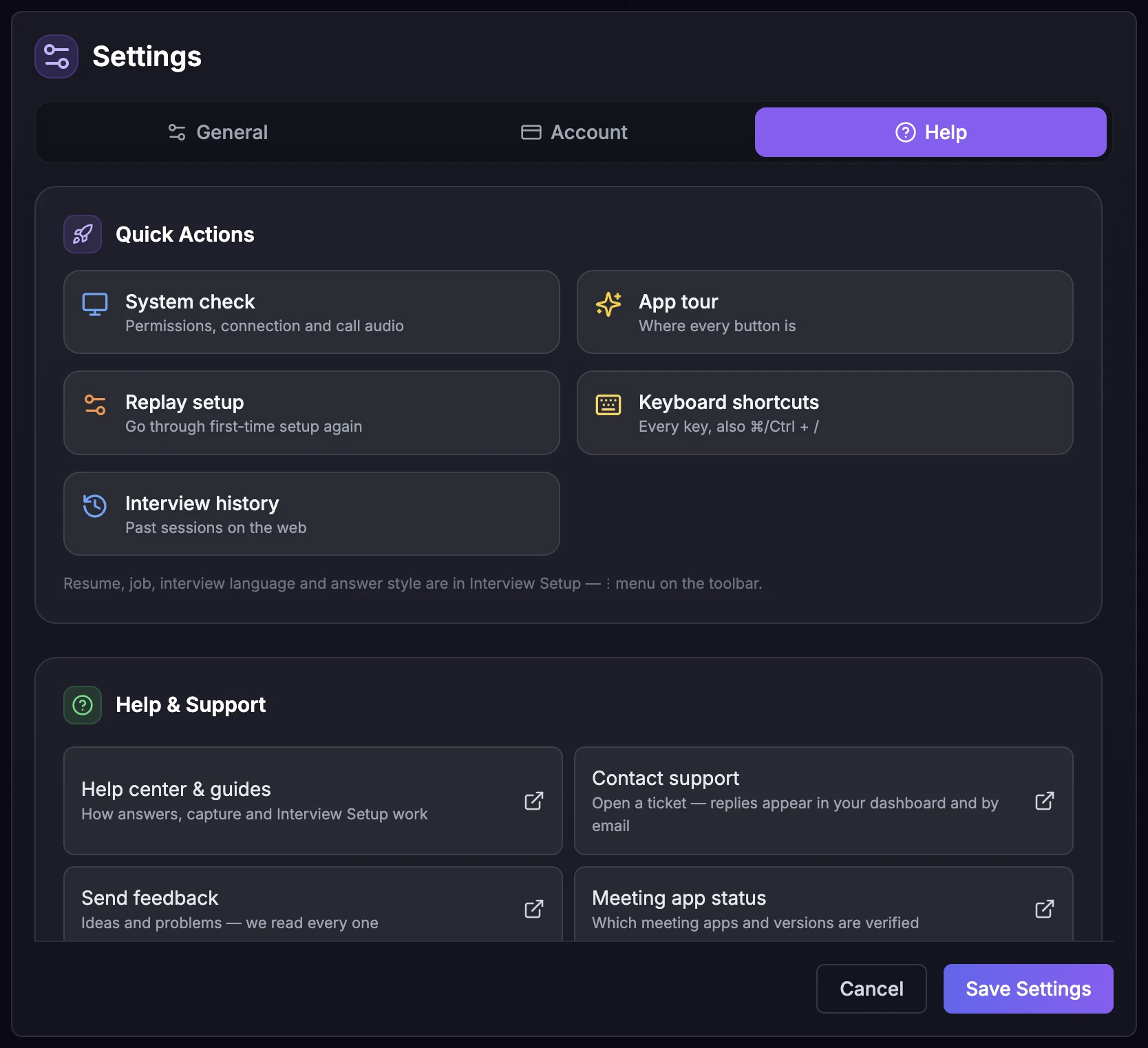Screen dimensions: 1148x1048
Task: Click the Cancel button
Action: [x=871, y=989]
